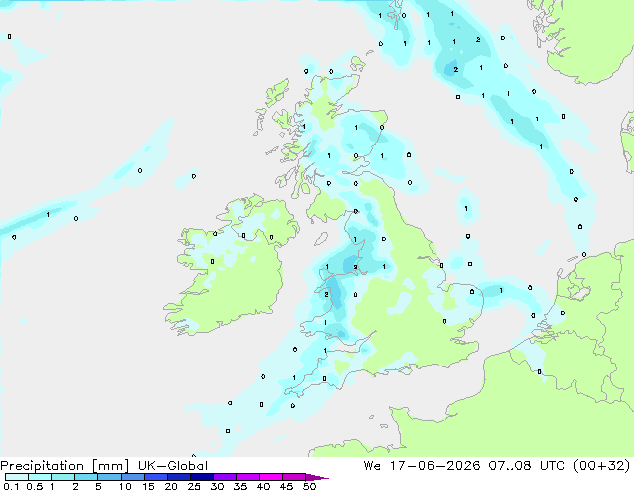This screenshot has width=634, height=490.
Task: Select the 20–25 mm dark blue swatch
Action: (179, 477)
